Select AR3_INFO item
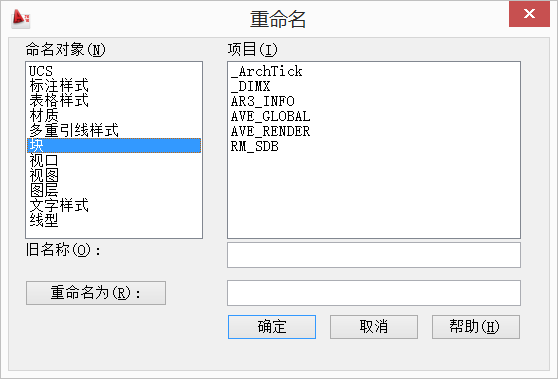The image size is (558, 379). click(374, 101)
